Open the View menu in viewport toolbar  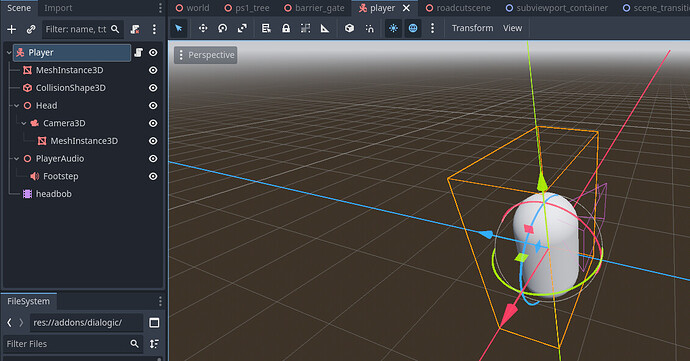(x=513, y=28)
